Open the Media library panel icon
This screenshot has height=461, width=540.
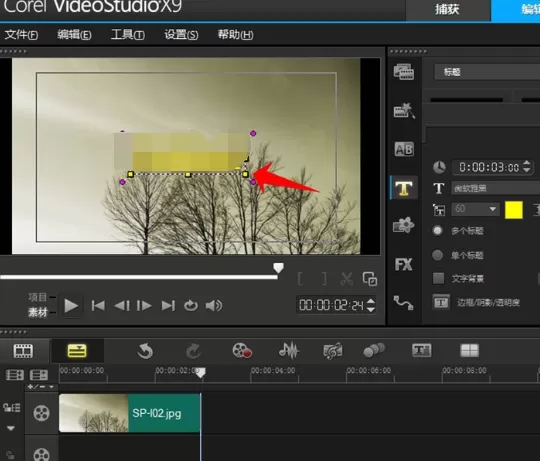tap(404, 72)
